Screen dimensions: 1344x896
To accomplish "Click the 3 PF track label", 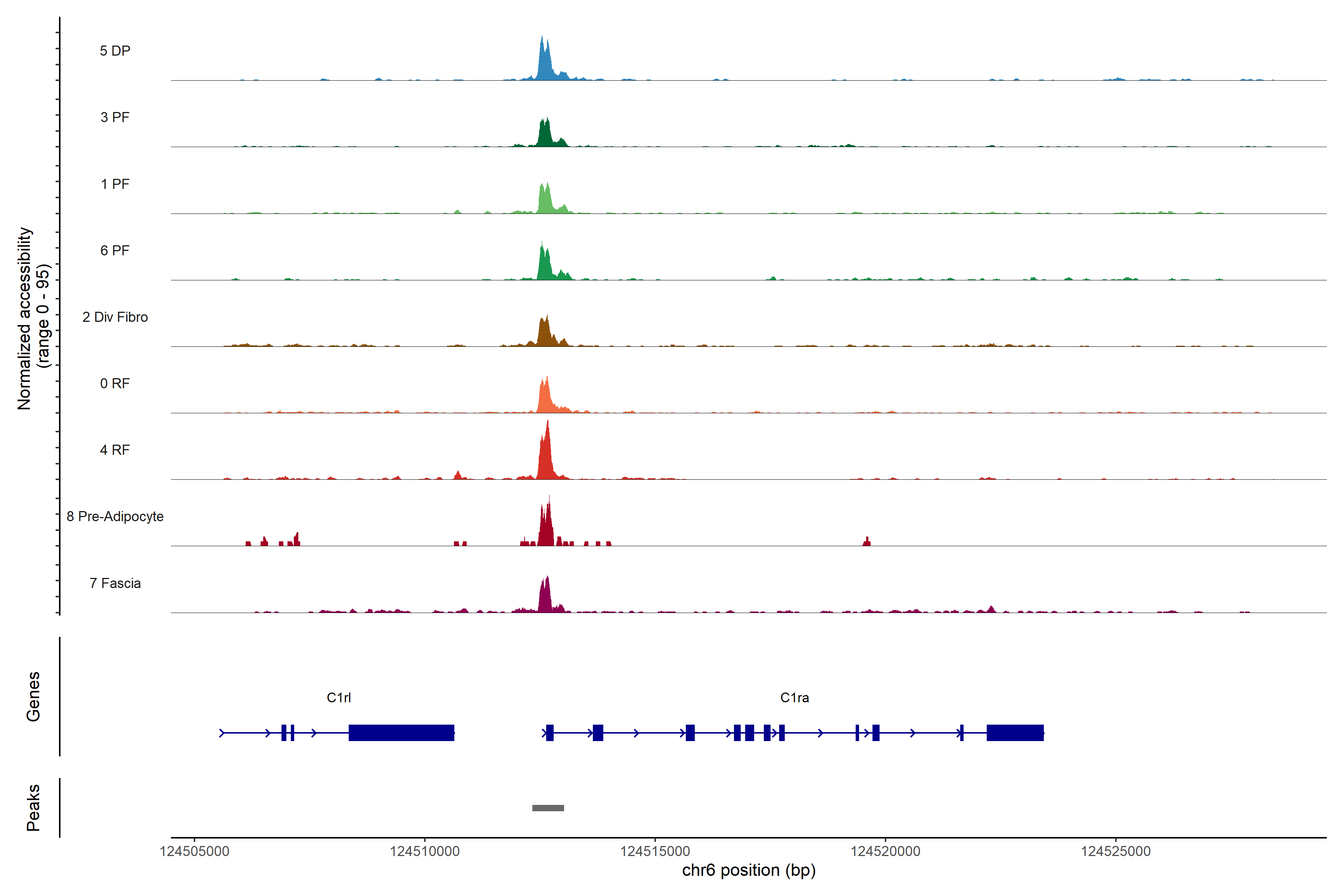I will [x=115, y=117].
